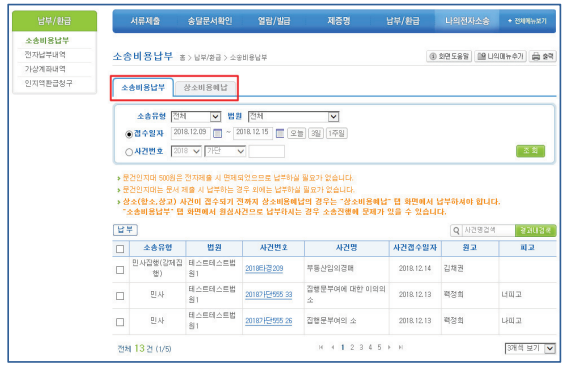This screenshot has height=368, width=572.
Task: Go to next page of results
Action: (x=390, y=347)
